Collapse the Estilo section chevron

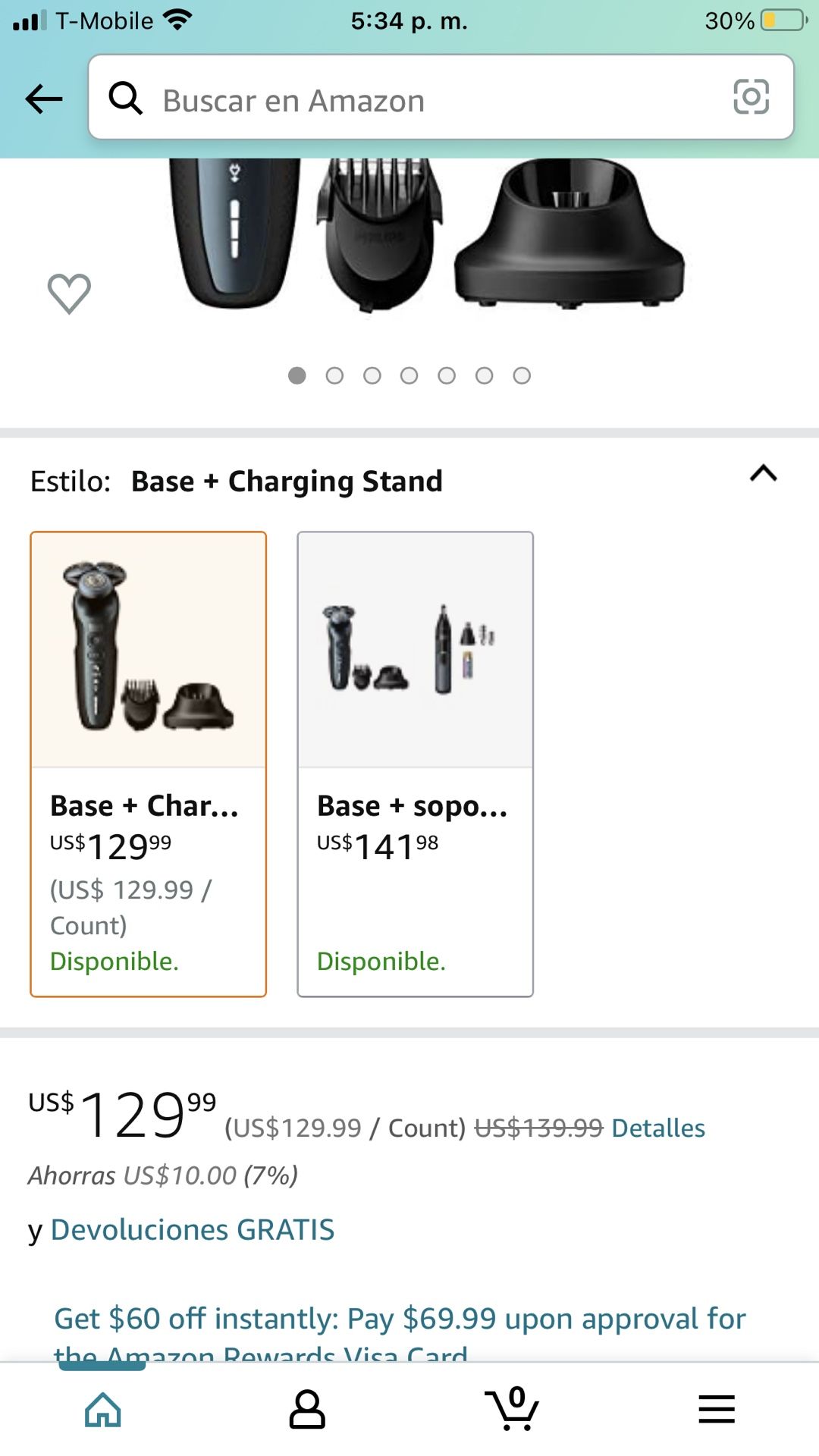click(763, 474)
